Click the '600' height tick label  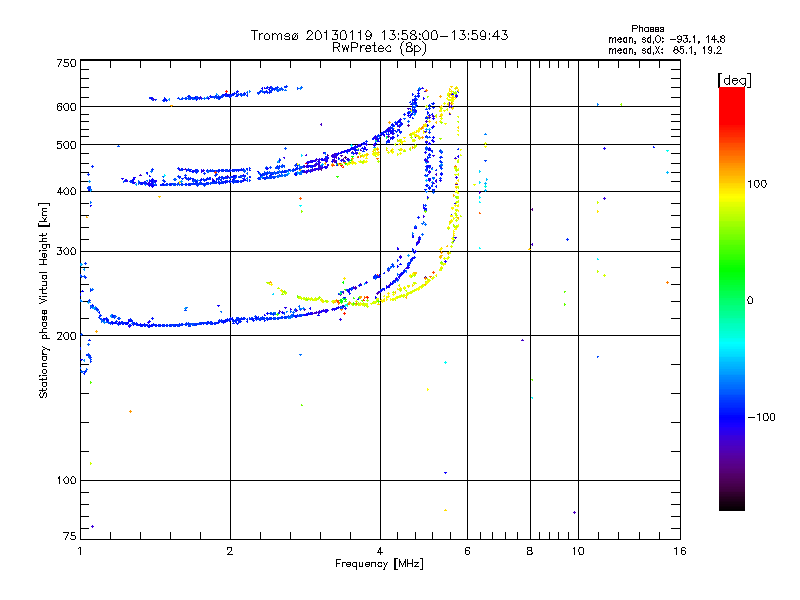click(x=67, y=107)
